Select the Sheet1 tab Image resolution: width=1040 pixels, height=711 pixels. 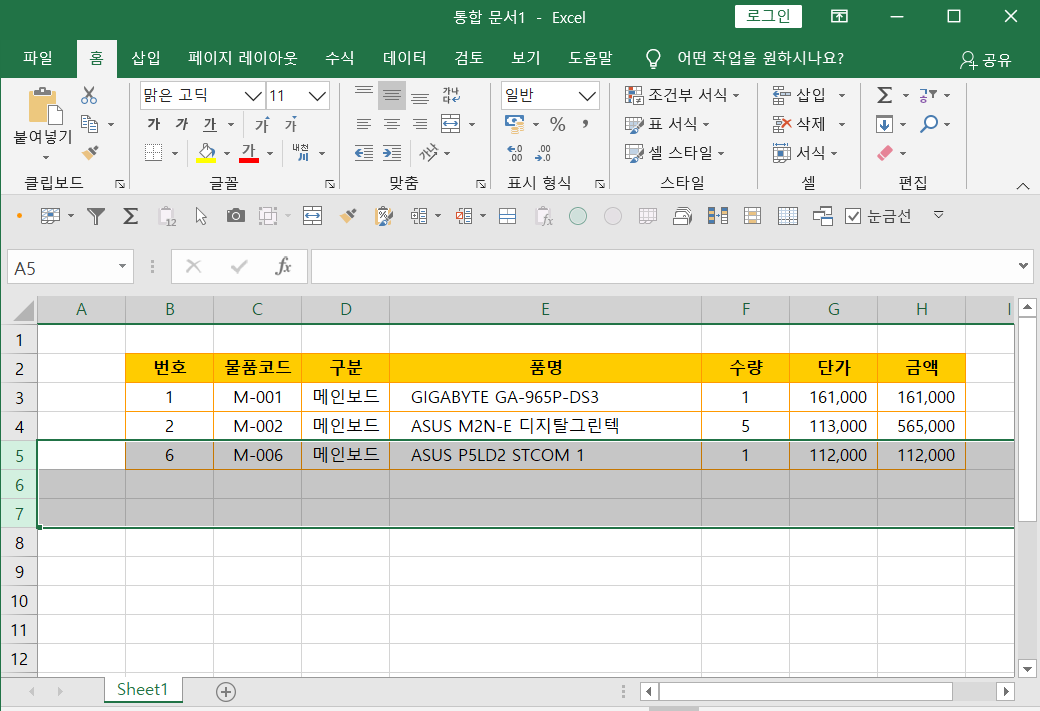143,690
